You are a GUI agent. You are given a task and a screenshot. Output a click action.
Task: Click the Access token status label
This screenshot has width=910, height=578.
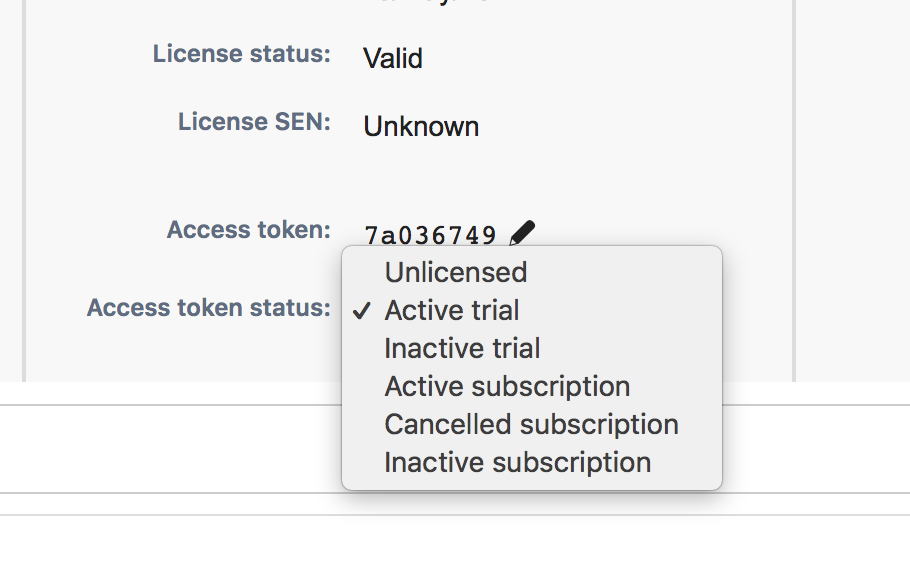(208, 307)
